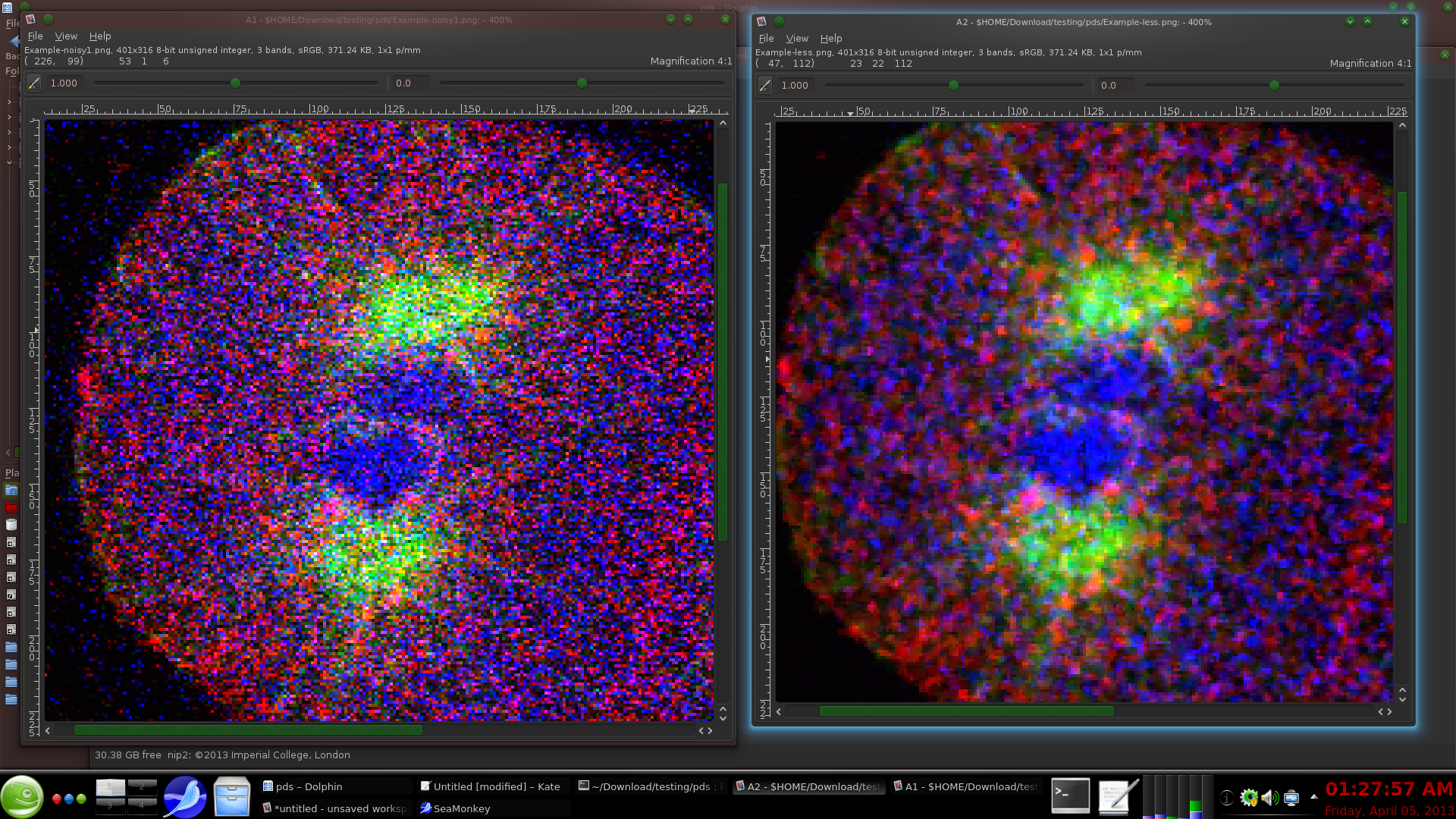Close the A2 image window
This screenshot has width=1456, height=819.
coord(1404,21)
